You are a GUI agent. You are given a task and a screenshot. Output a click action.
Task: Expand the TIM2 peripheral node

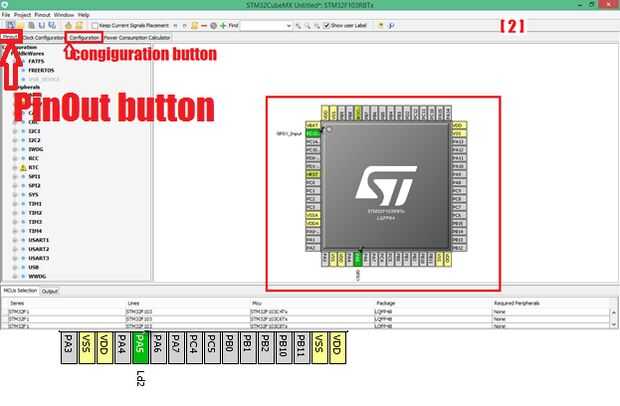click(15, 213)
